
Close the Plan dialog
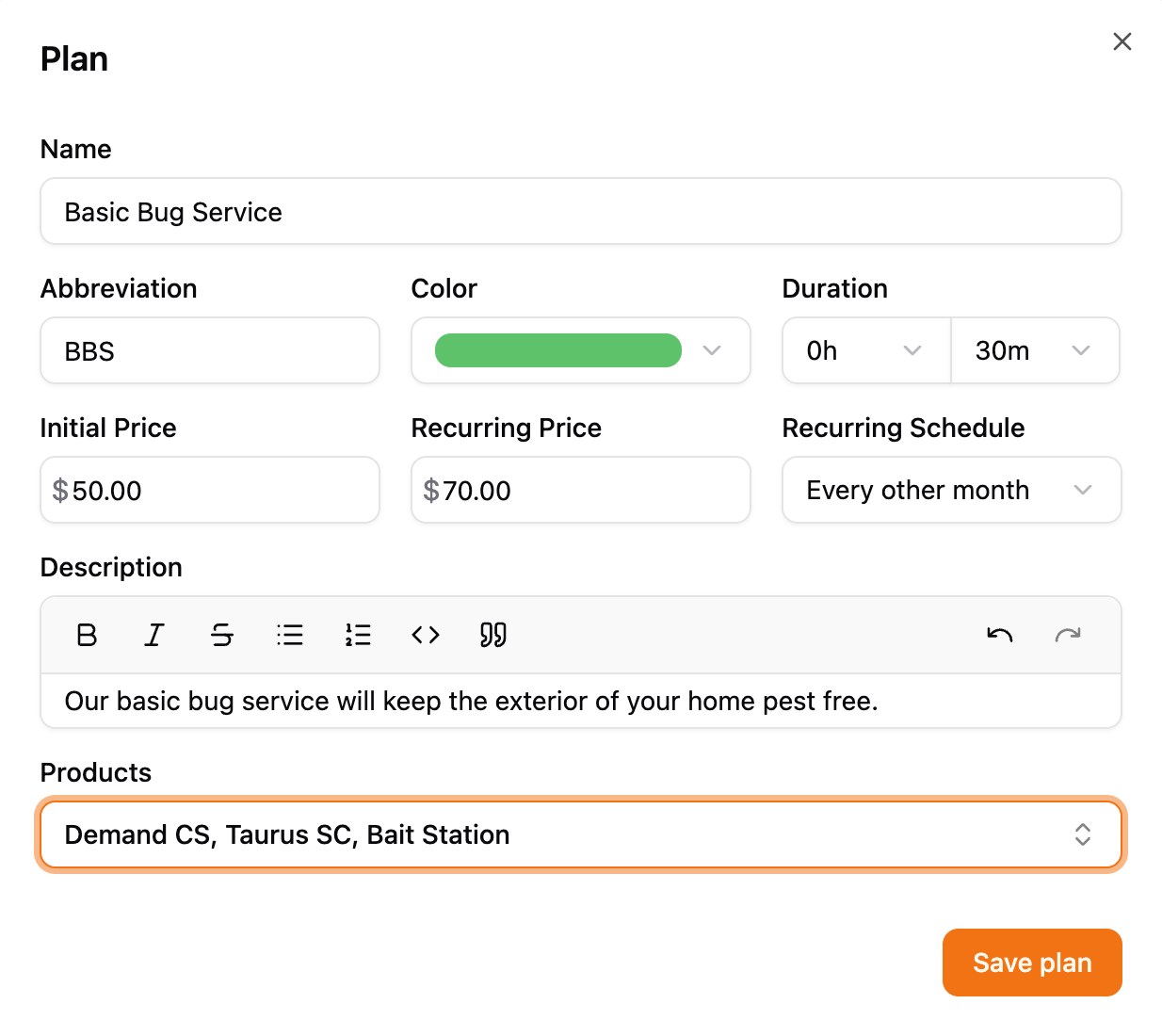click(x=1122, y=41)
